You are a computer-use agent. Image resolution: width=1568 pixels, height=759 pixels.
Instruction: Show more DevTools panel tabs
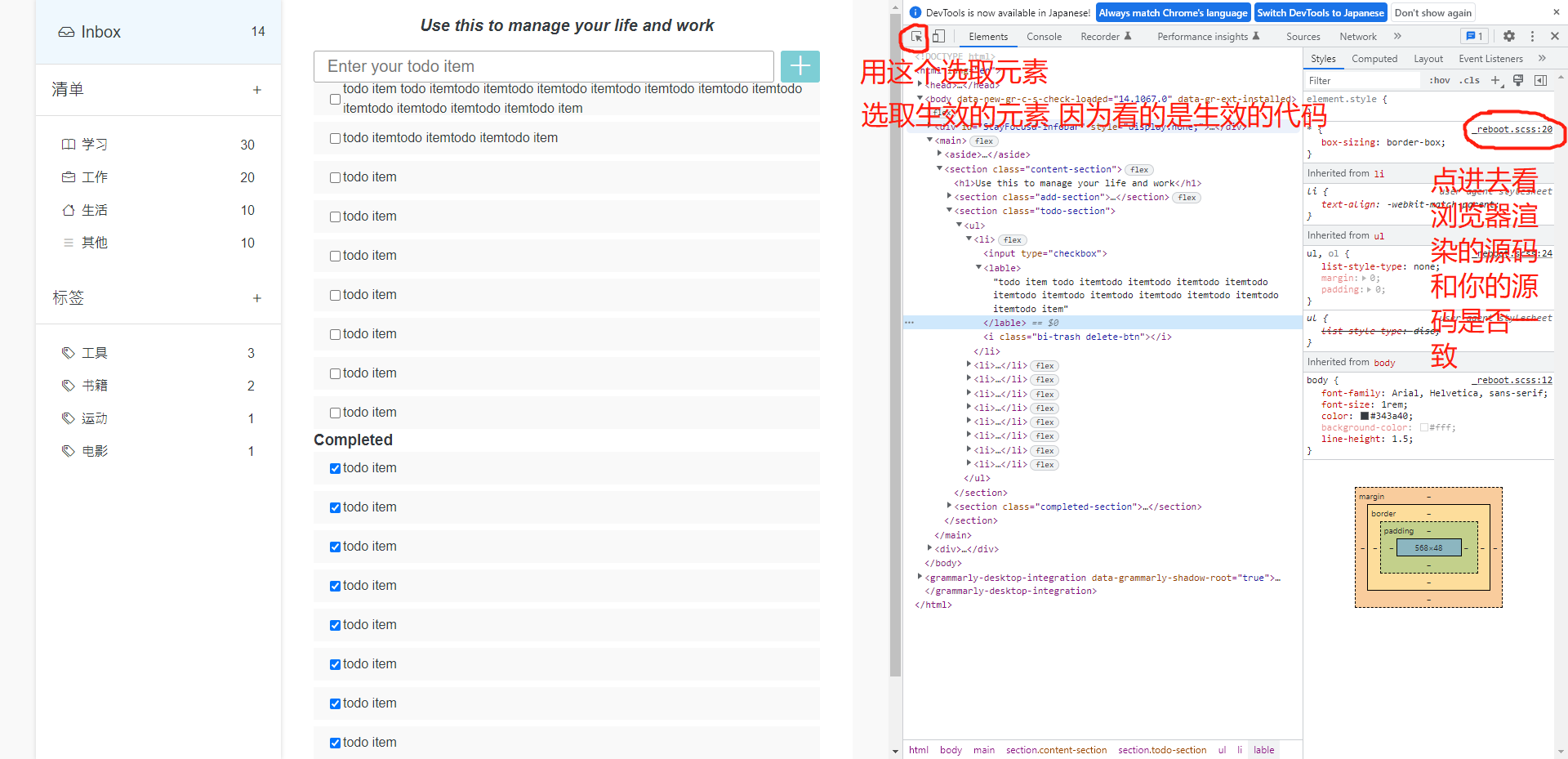point(1397,36)
